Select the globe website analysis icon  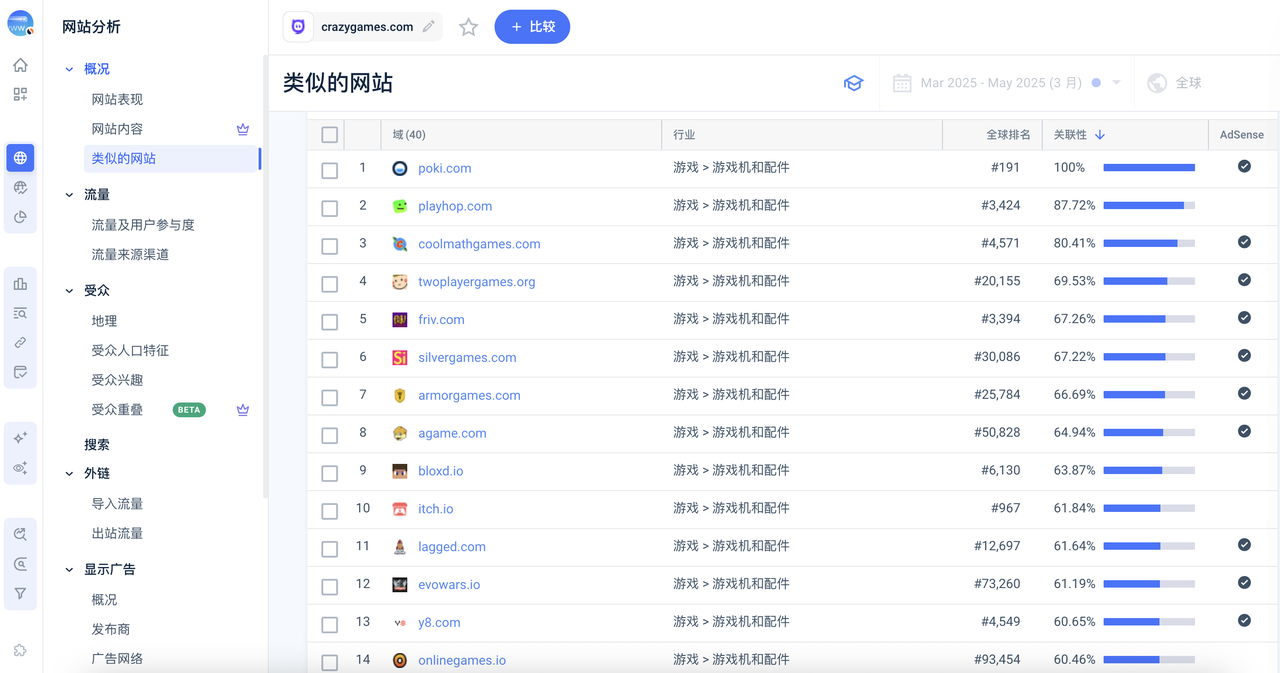pyautogui.click(x=20, y=158)
